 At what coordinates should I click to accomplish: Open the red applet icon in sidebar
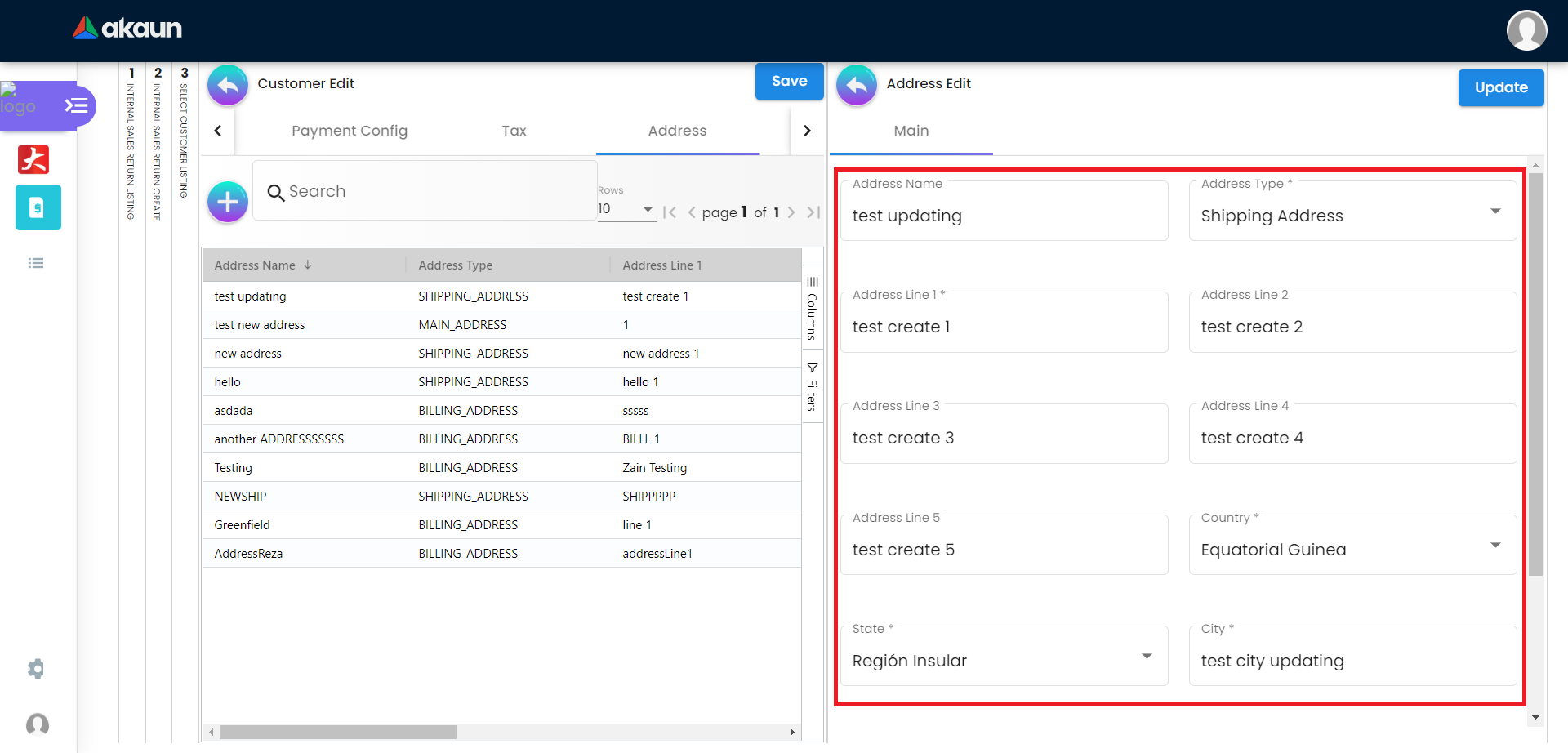(x=33, y=159)
